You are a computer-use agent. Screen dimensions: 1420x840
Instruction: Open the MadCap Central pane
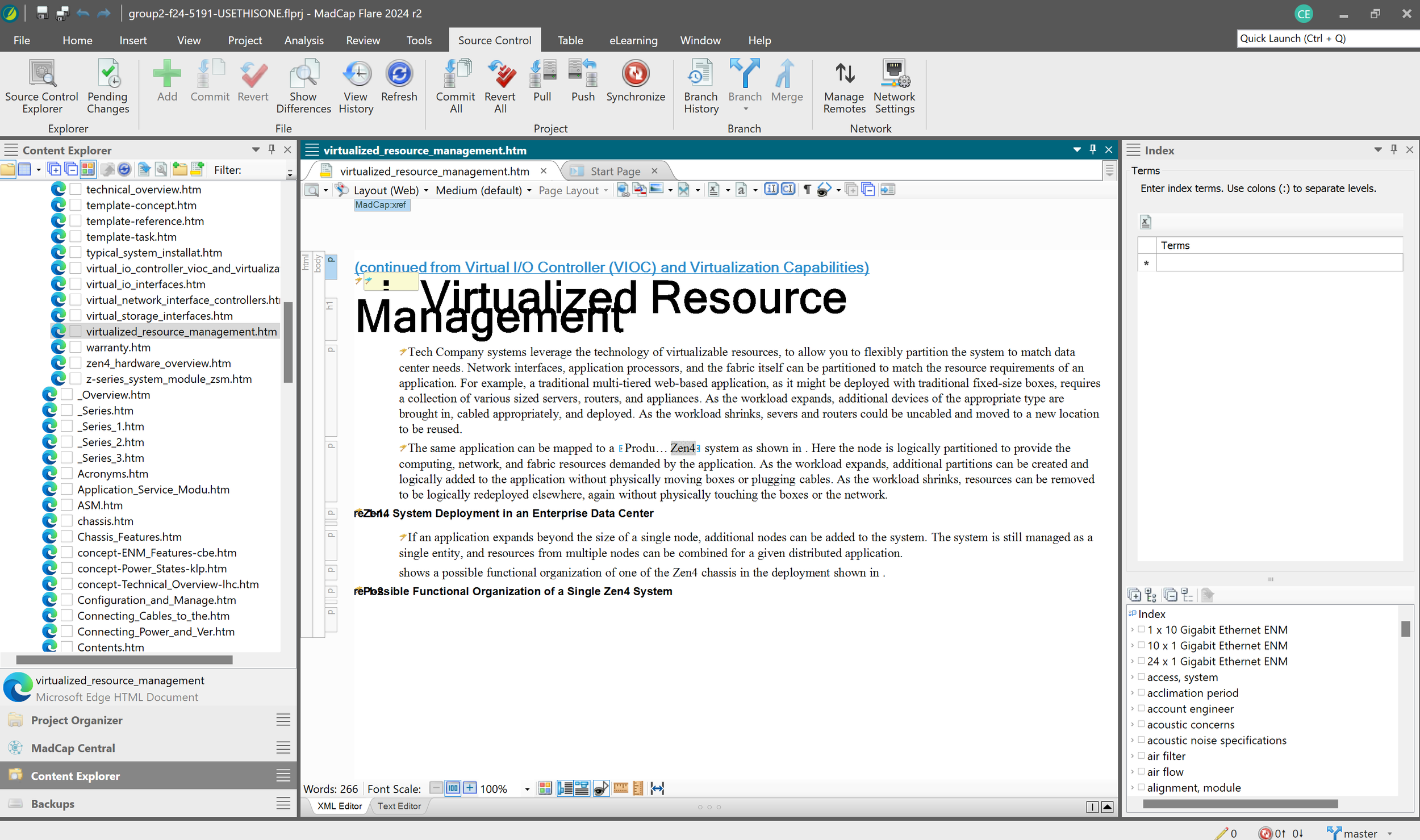[148, 747]
